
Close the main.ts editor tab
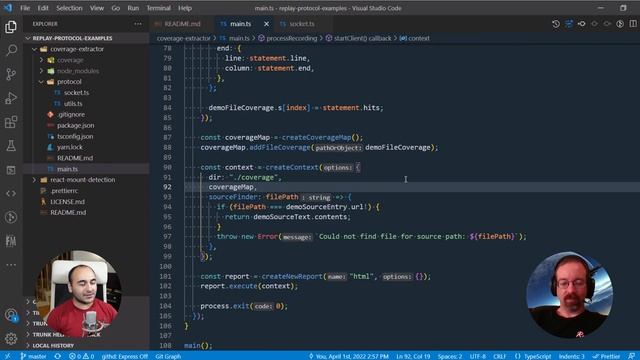[x=267, y=24]
